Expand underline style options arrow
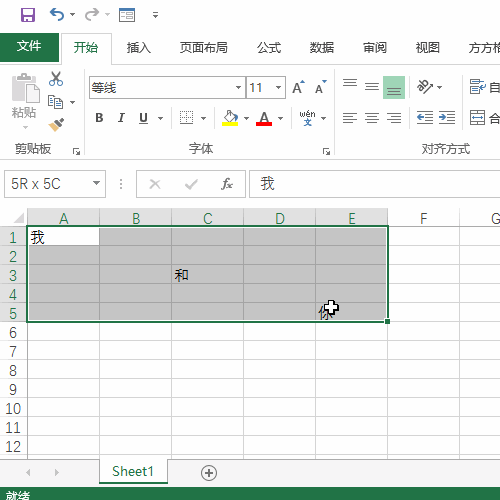500x500 pixels. pos(160,118)
